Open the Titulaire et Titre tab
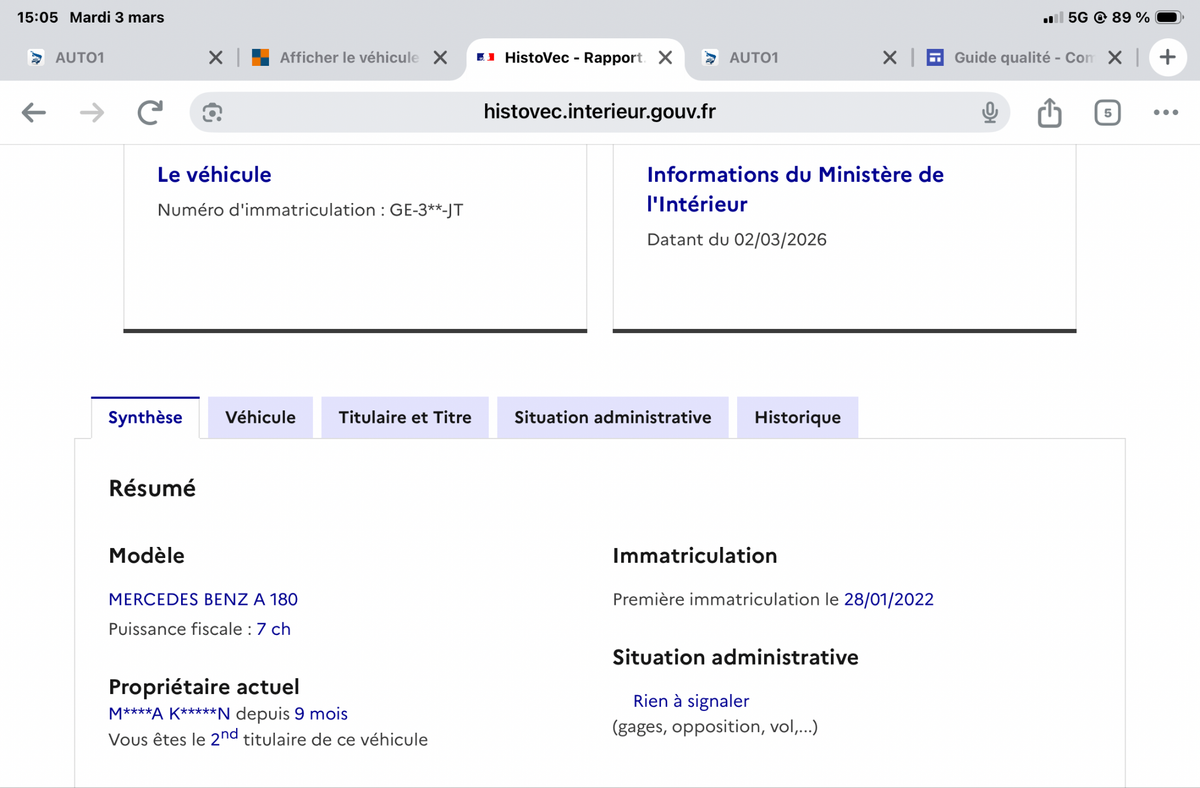Screen dimensions: 1200x788 (405, 417)
